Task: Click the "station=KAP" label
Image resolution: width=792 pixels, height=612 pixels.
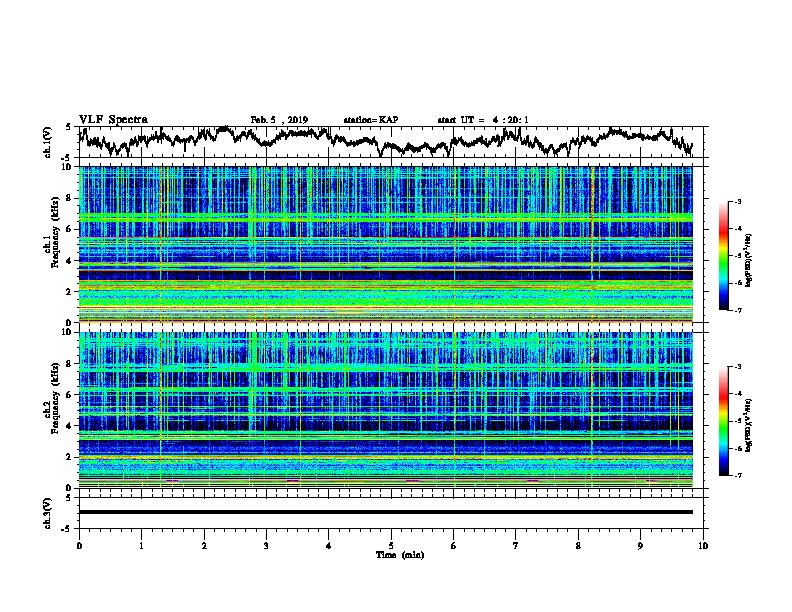Action: coord(371,120)
